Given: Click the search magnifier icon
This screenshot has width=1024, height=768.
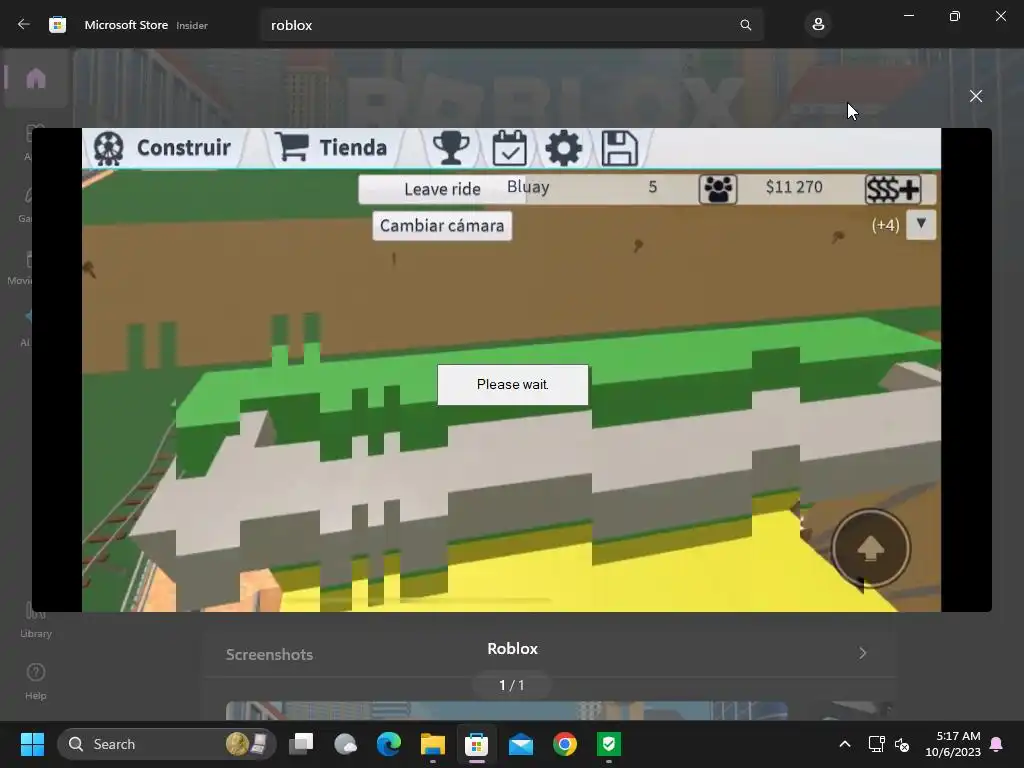Looking at the screenshot, I should click(x=745, y=25).
